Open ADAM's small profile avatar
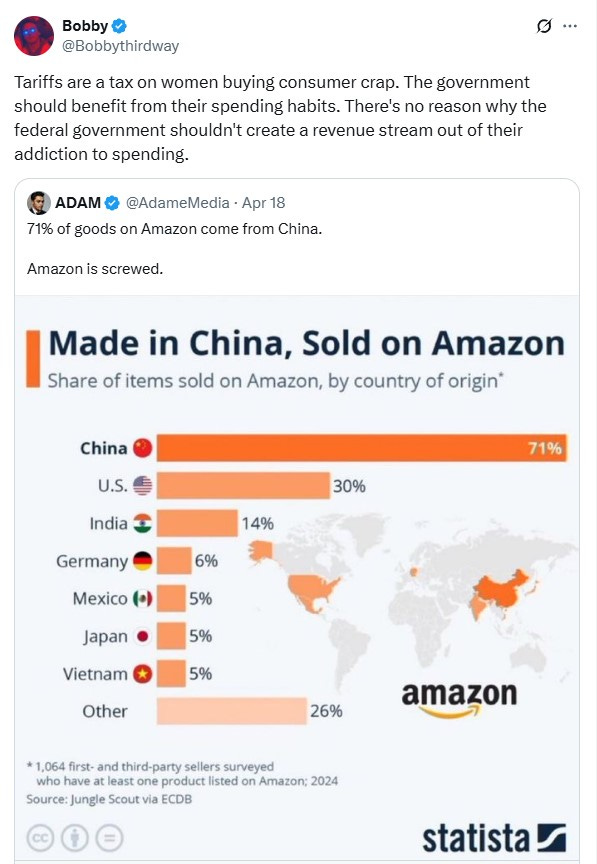 (39, 203)
